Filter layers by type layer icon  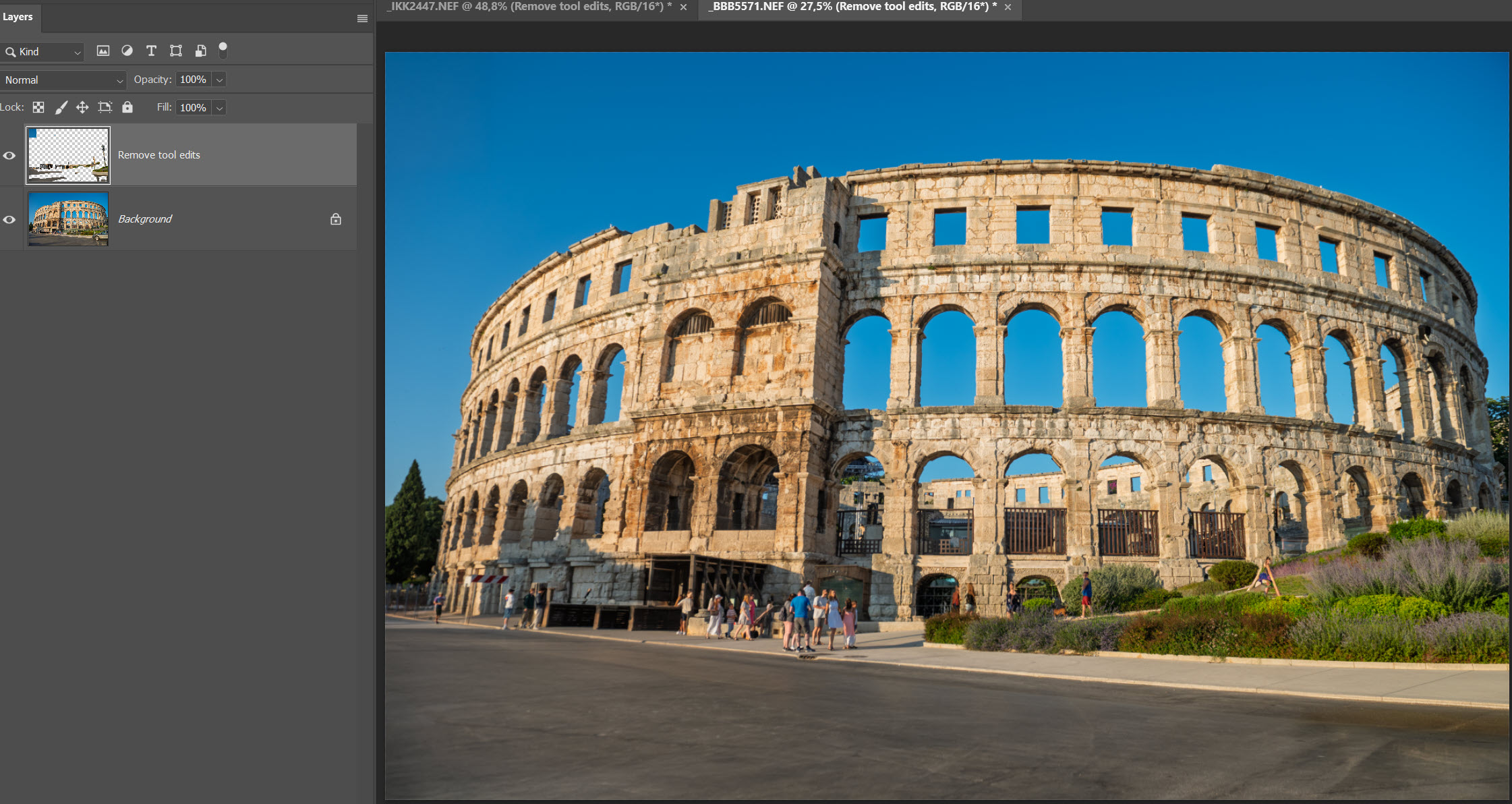point(151,51)
